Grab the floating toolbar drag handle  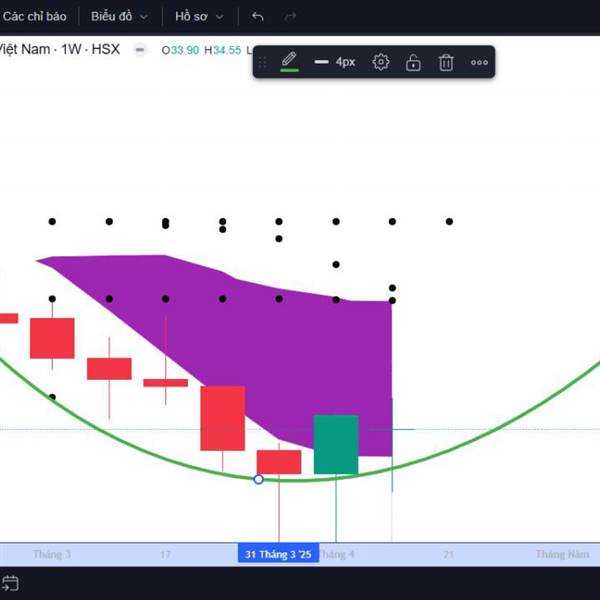262,62
